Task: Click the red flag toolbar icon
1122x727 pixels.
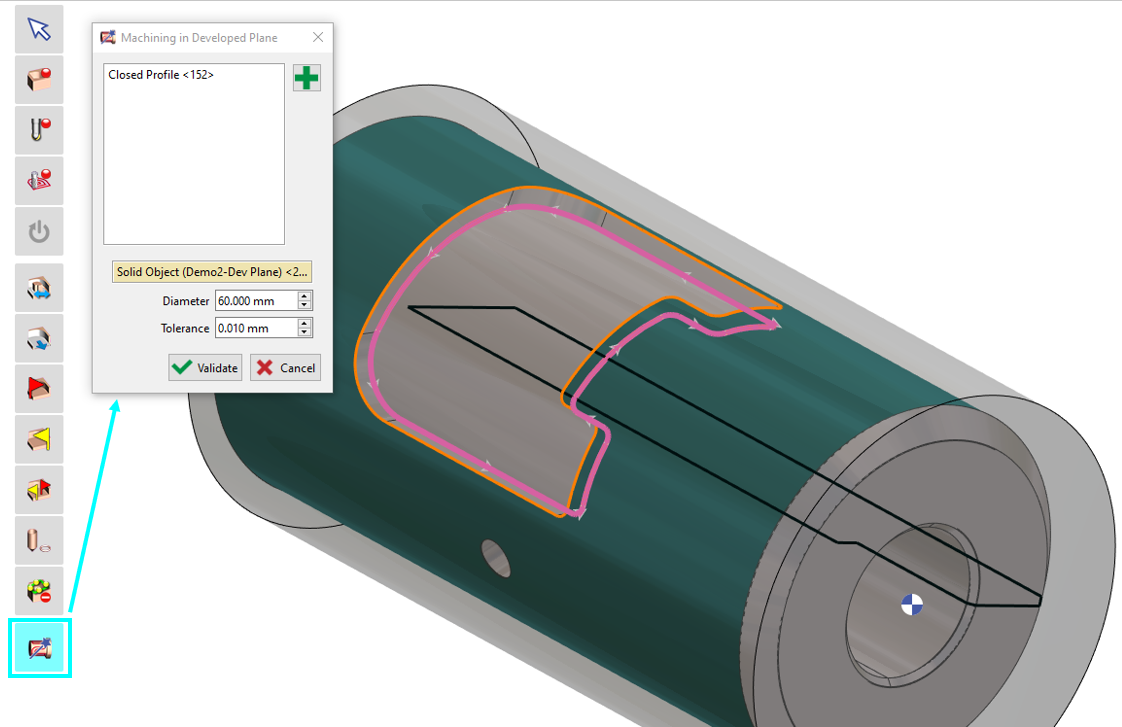Action: tap(39, 388)
